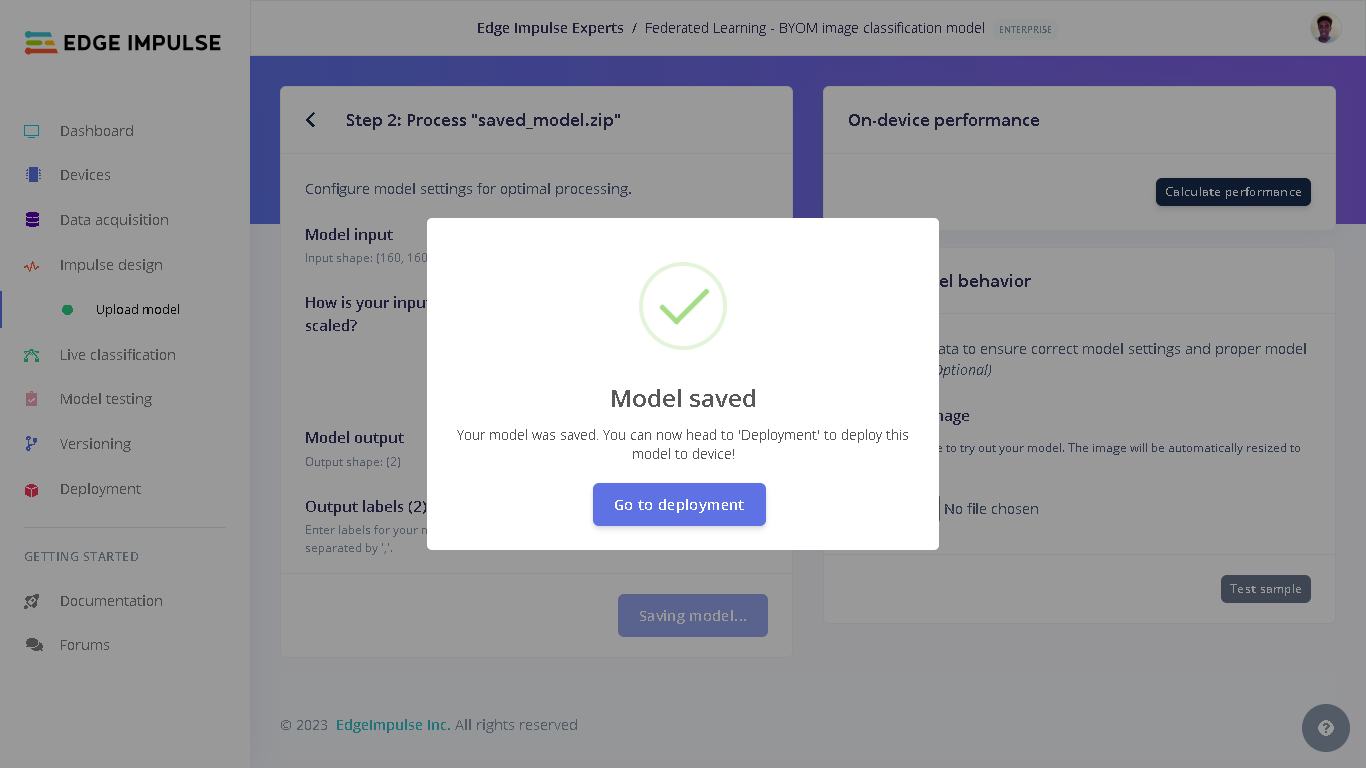Click the Go to deployment button
The image size is (1366, 768).
(679, 505)
